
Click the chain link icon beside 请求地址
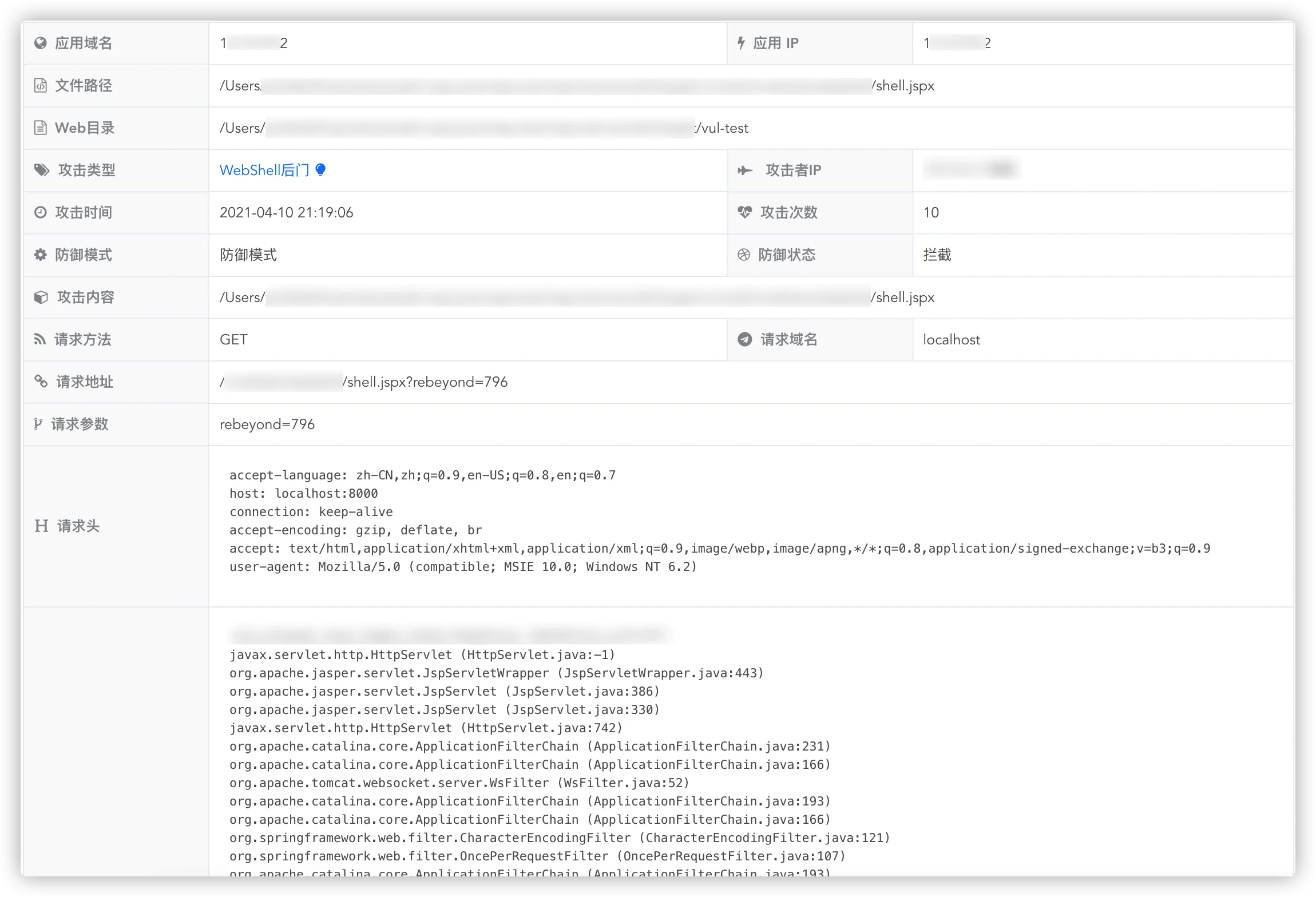[41, 382]
